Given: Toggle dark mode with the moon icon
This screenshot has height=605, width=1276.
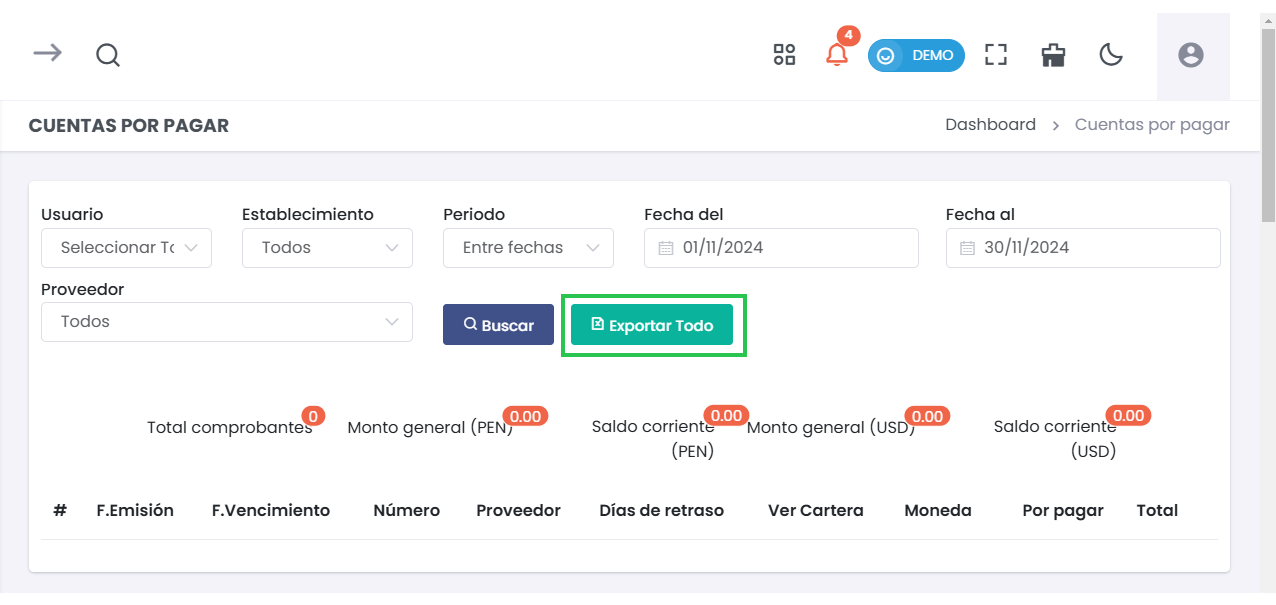Looking at the screenshot, I should 1111,55.
